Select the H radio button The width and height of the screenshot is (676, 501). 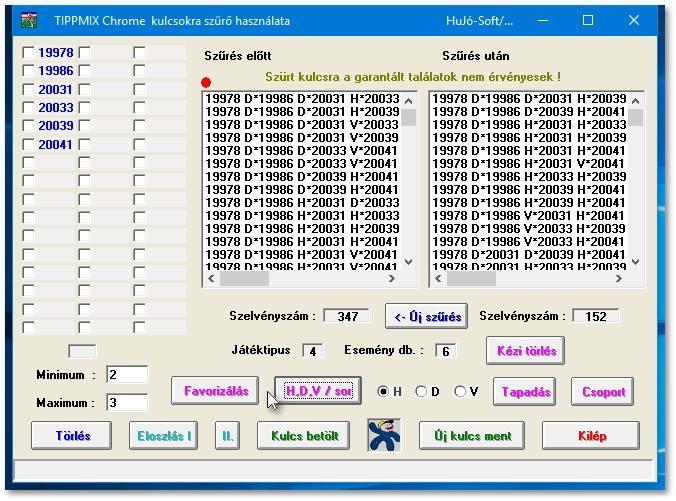point(383,391)
